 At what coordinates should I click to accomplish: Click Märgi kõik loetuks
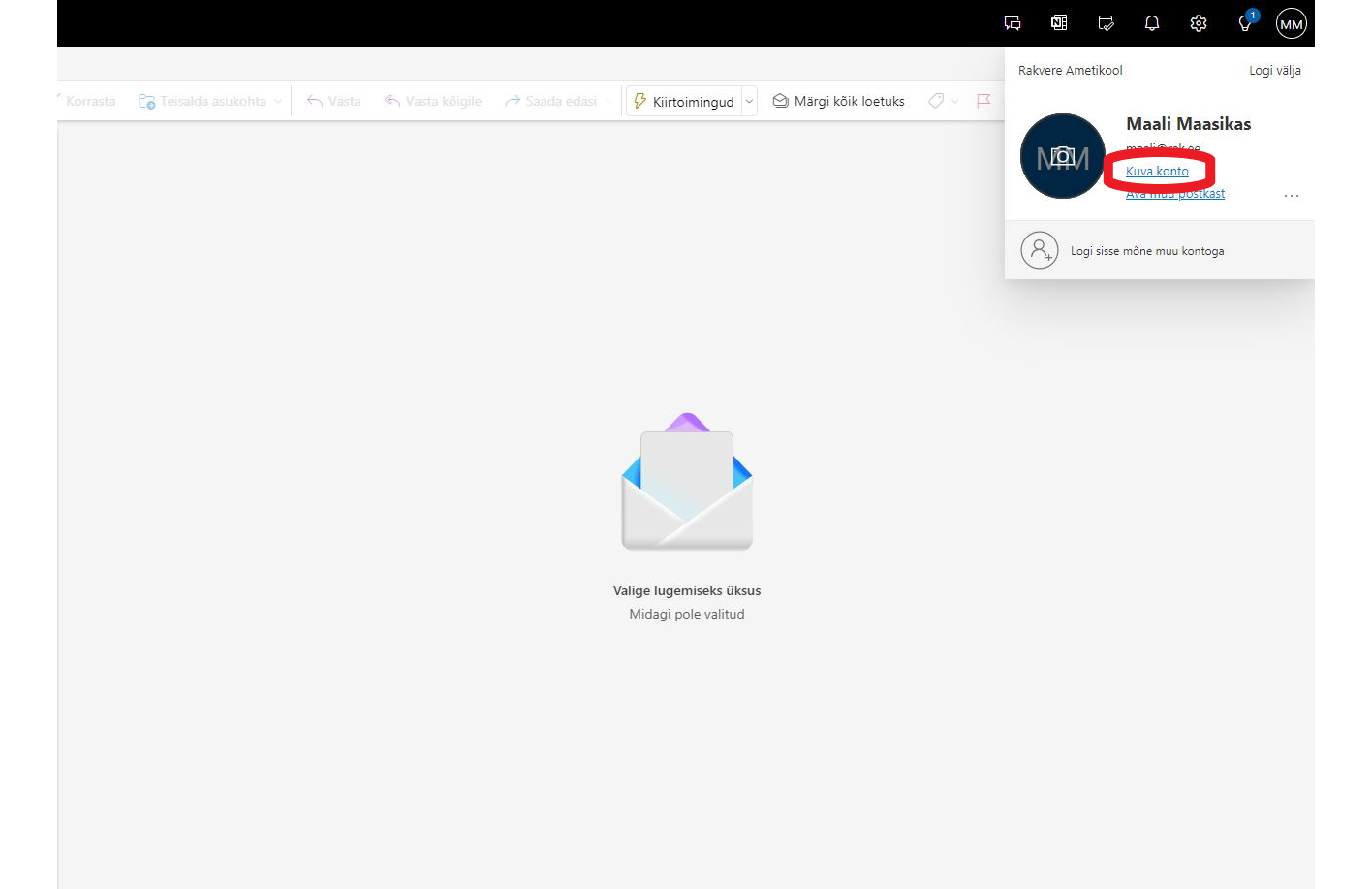point(838,101)
